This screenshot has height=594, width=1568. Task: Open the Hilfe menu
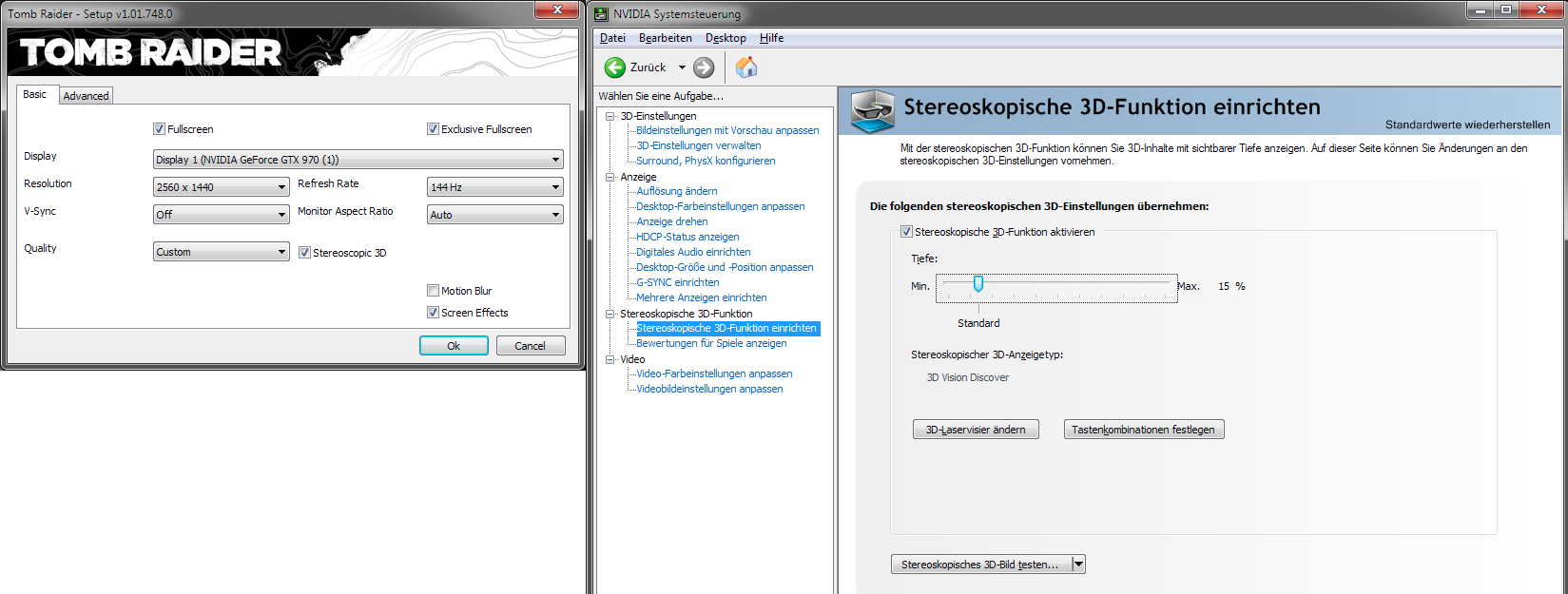point(771,38)
